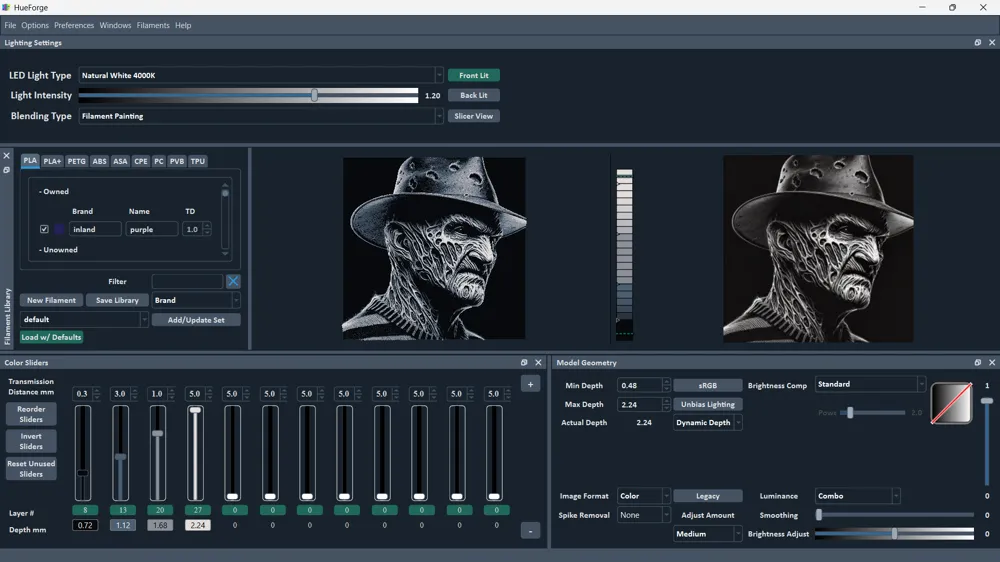Expand the Unowned filament group
Image resolution: width=1000 pixels, height=562 pixels.
(x=58, y=249)
